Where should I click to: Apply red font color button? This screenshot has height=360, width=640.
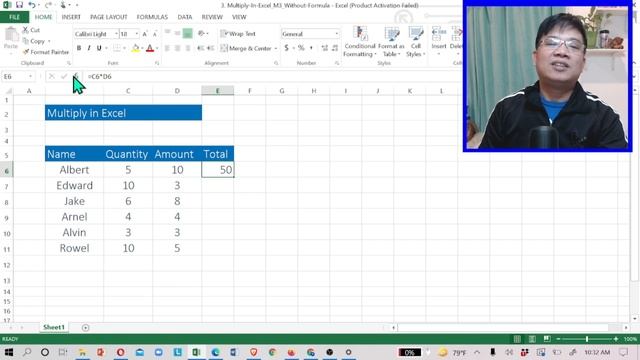tap(150, 48)
